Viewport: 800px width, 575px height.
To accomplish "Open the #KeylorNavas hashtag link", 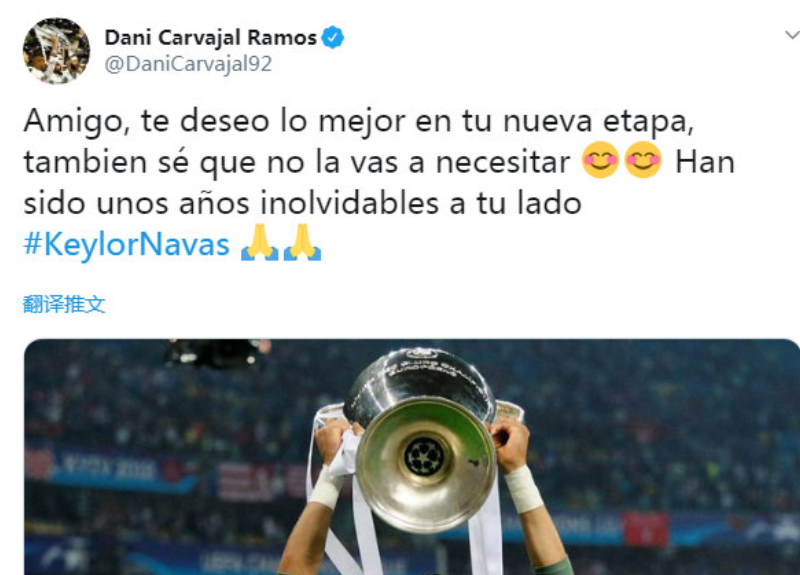I will (127, 244).
